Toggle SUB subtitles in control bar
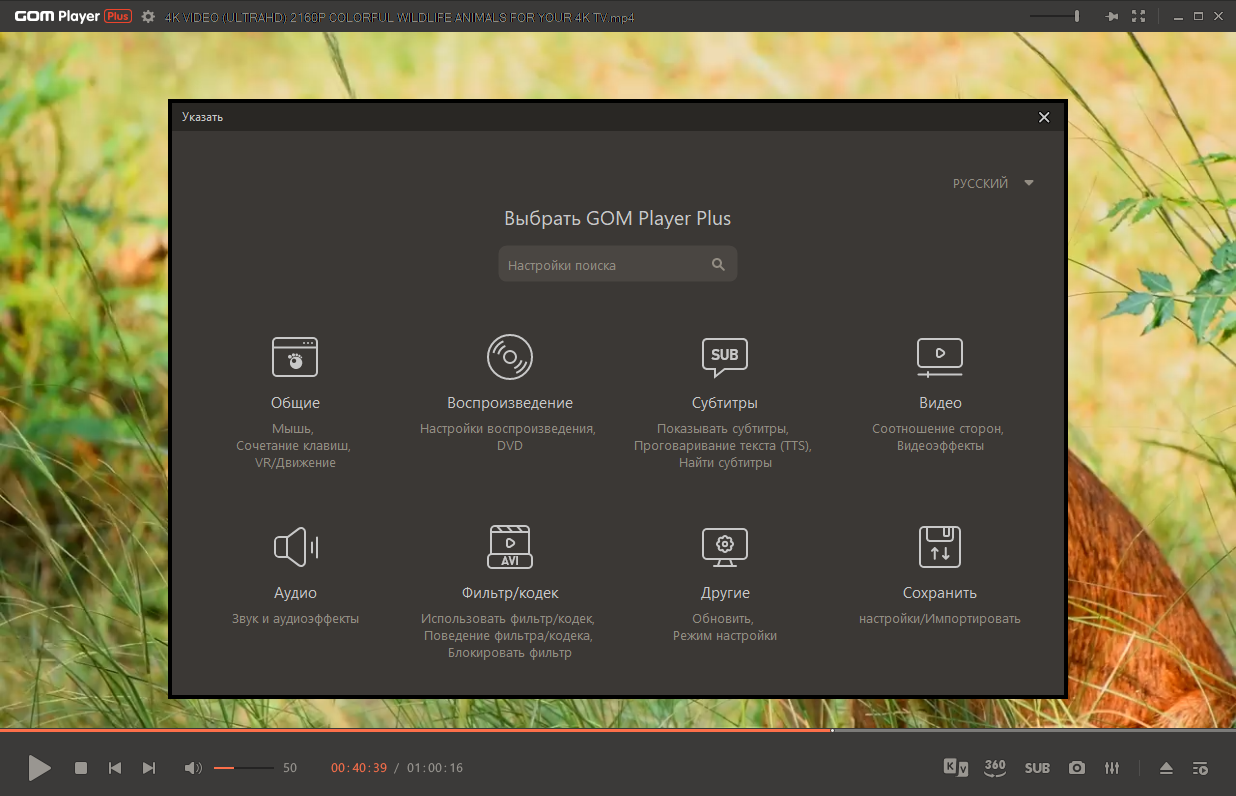This screenshot has height=796, width=1236. click(1037, 768)
